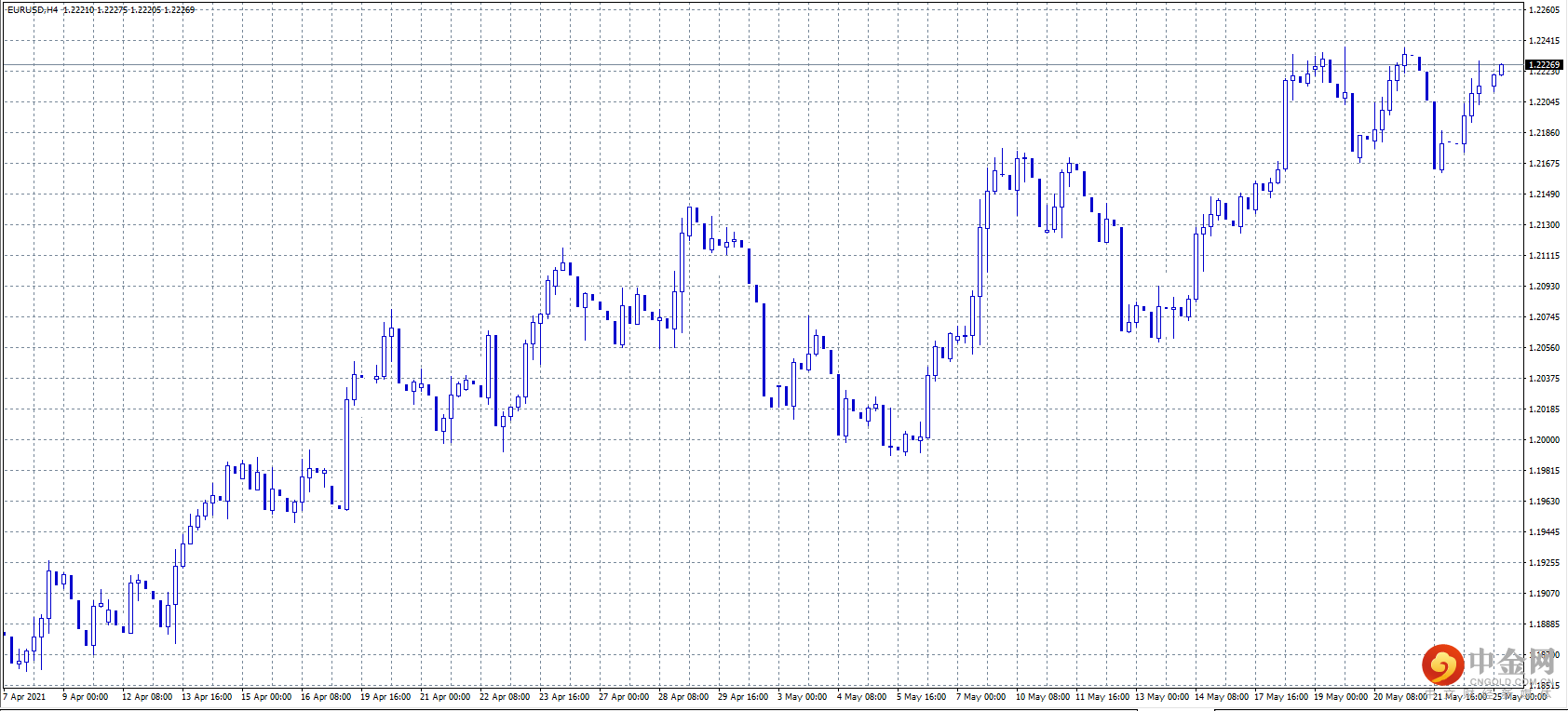Click the 1.22605 price axis label
This screenshot has height=711, width=1568.
1544,10
